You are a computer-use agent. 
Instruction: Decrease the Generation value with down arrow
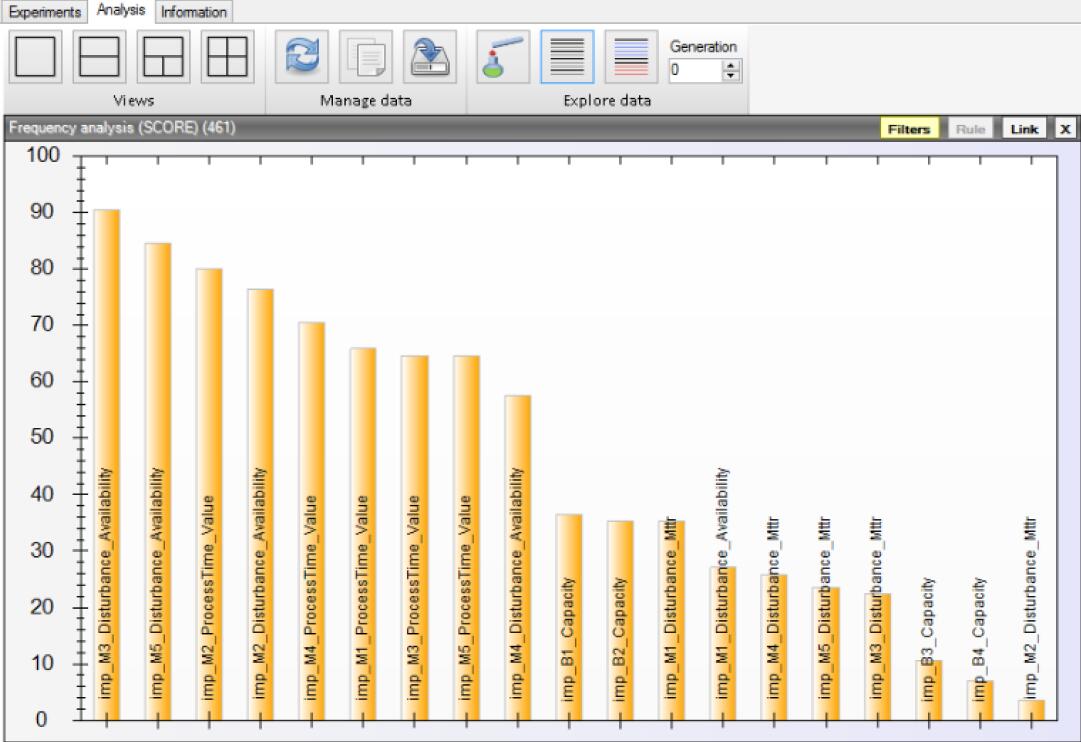click(731, 75)
